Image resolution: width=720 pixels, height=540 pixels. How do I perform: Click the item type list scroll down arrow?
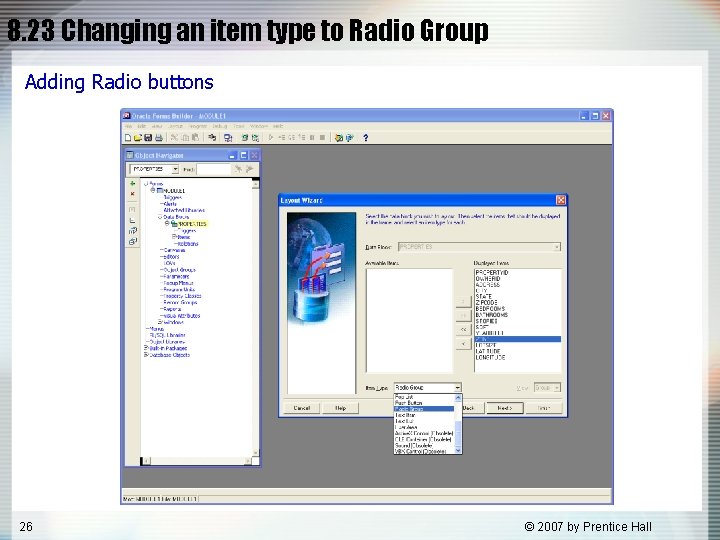click(x=457, y=451)
